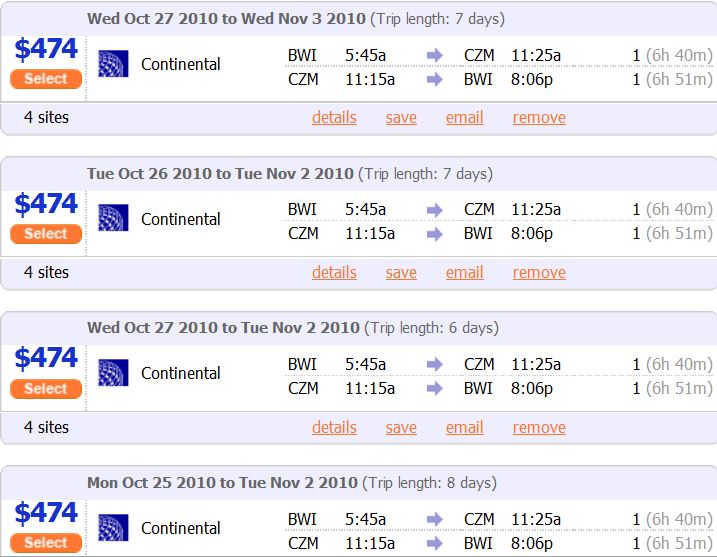Image resolution: width=717 pixels, height=557 pixels.
Task: Click return arrow icon in the 8-day trip
Action: pyautogui.click(x=434, y=543)
